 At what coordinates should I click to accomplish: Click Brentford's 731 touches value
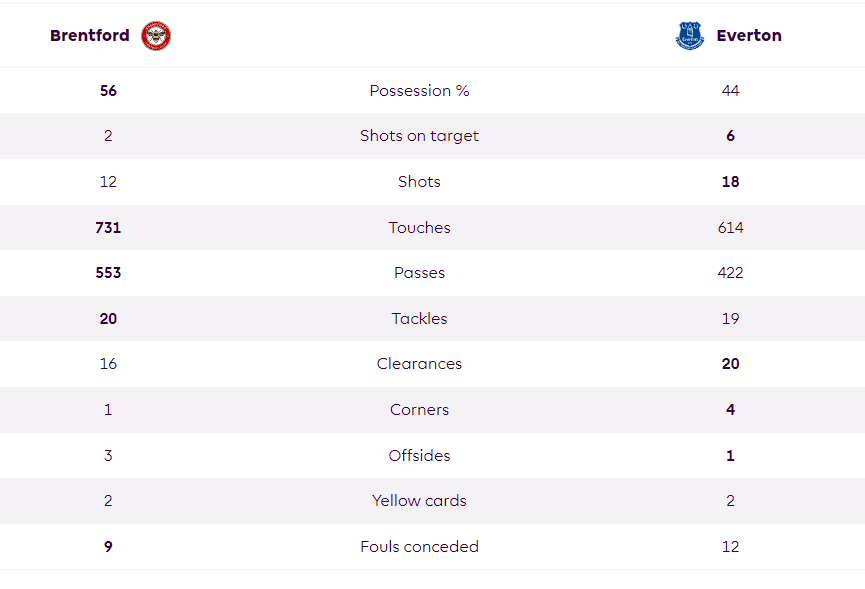click(x=108, y=227)
